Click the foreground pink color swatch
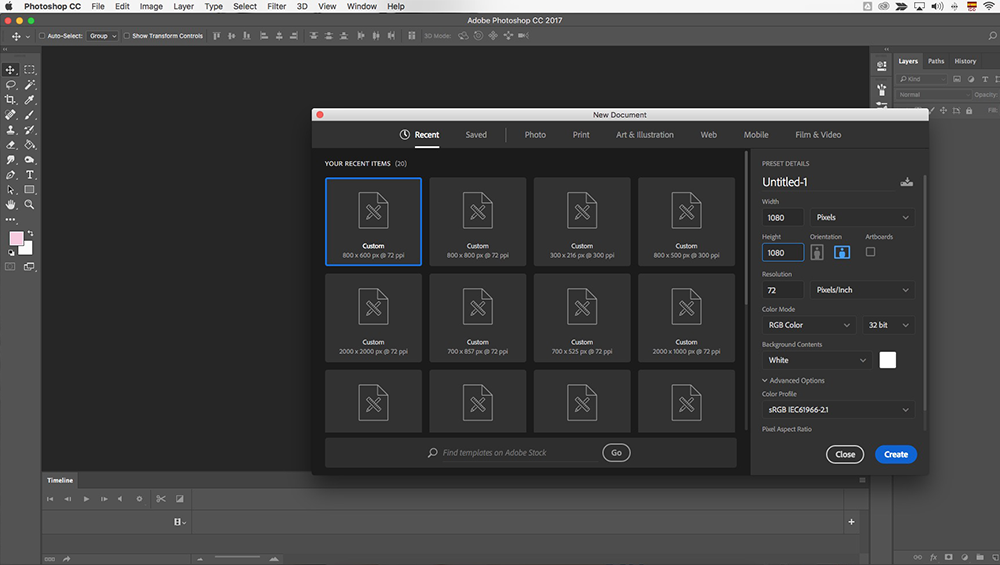Viewport: 1000px width, 565px height. (16, 238)
